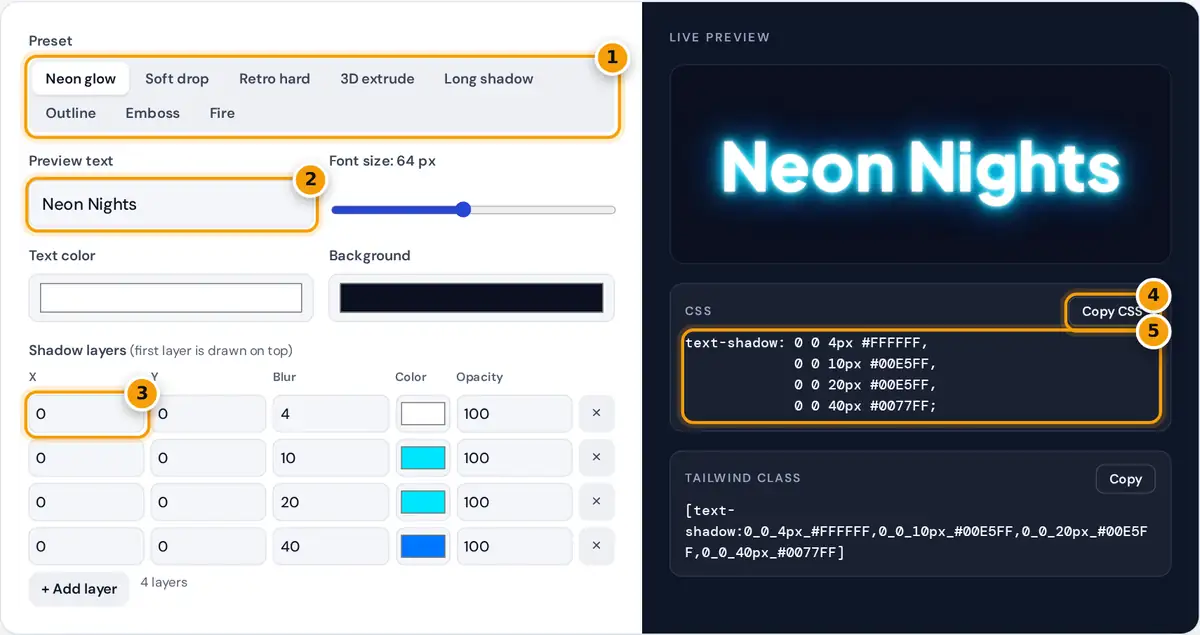Open the Background color picker

472,298
